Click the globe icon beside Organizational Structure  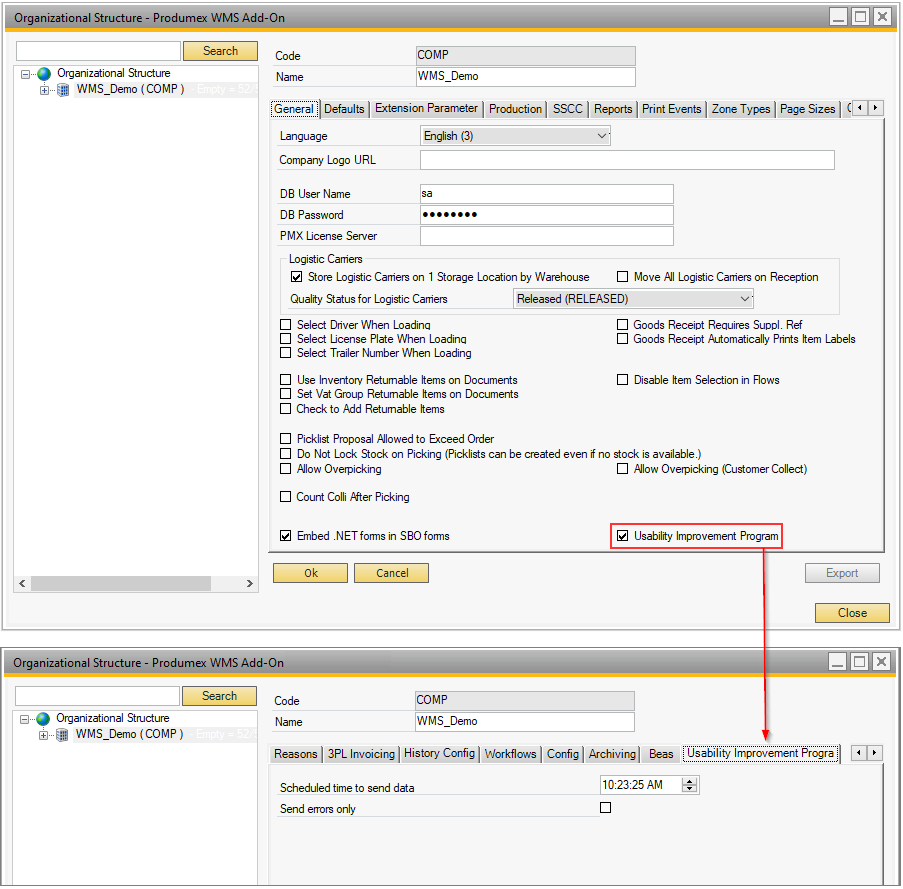(x=44, y=73)
